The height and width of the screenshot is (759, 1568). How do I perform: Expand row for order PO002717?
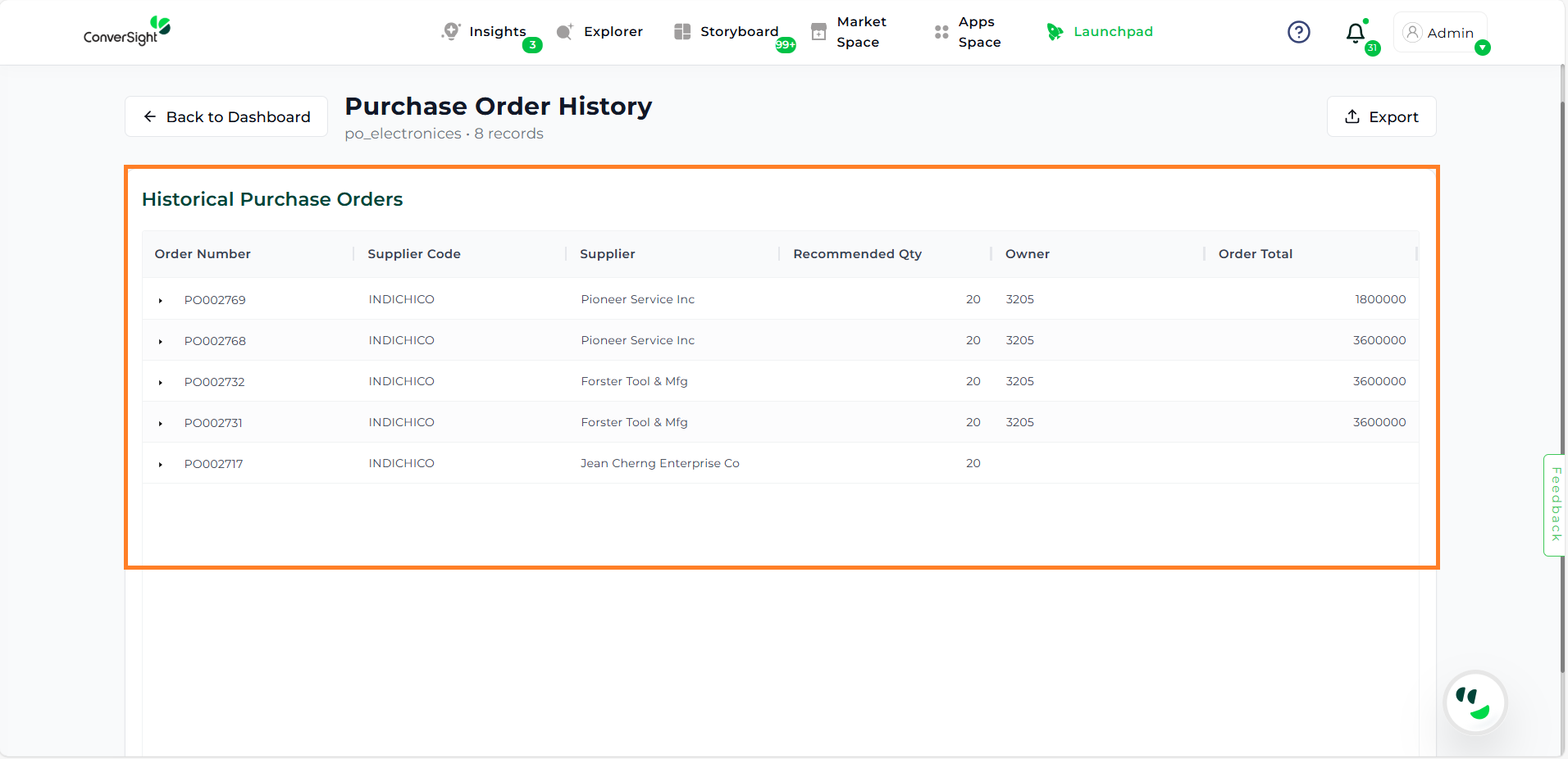(x=161, y=465)
